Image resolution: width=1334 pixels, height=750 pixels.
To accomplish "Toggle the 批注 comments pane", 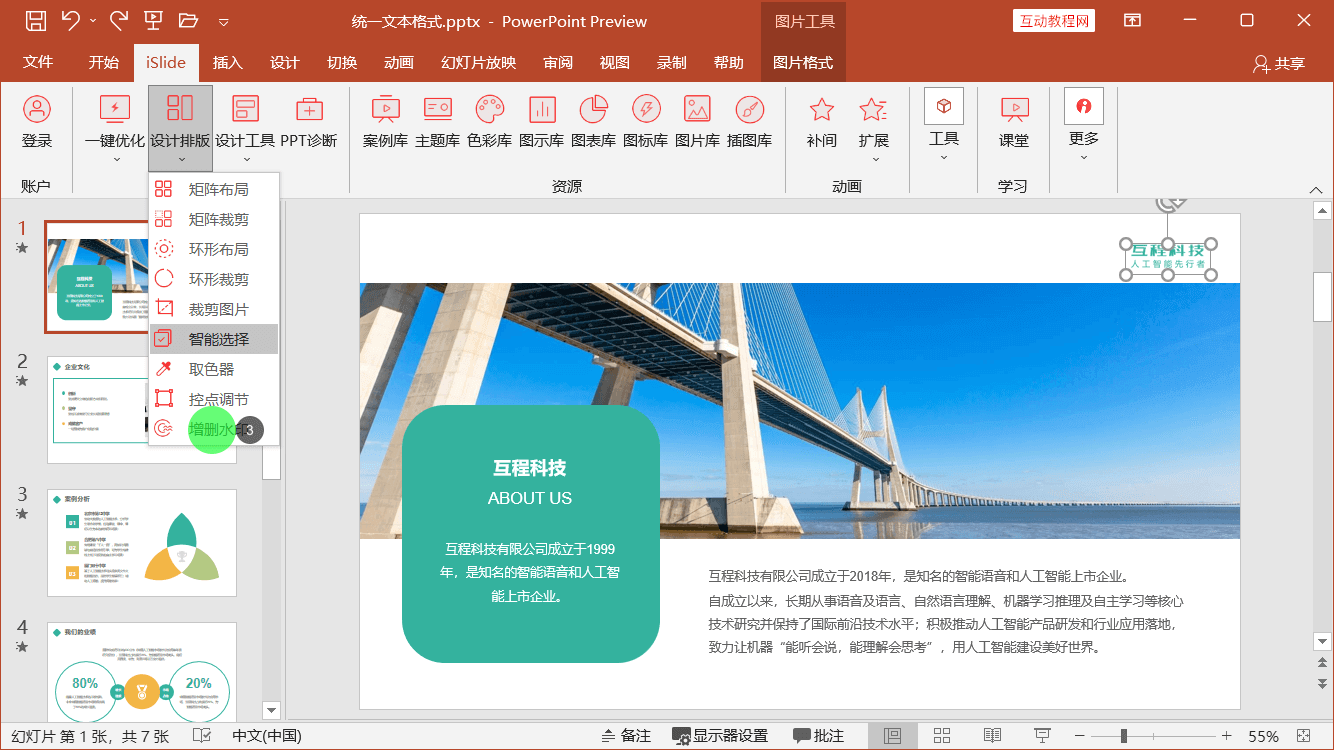I will tap(818, 736).
